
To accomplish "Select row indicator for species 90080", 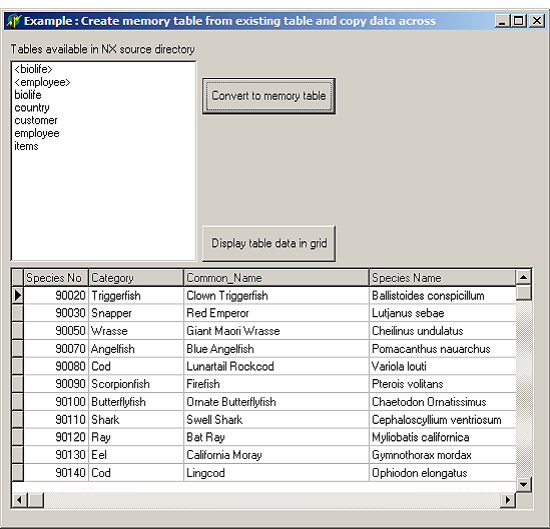I will click(x=18, y=366).
